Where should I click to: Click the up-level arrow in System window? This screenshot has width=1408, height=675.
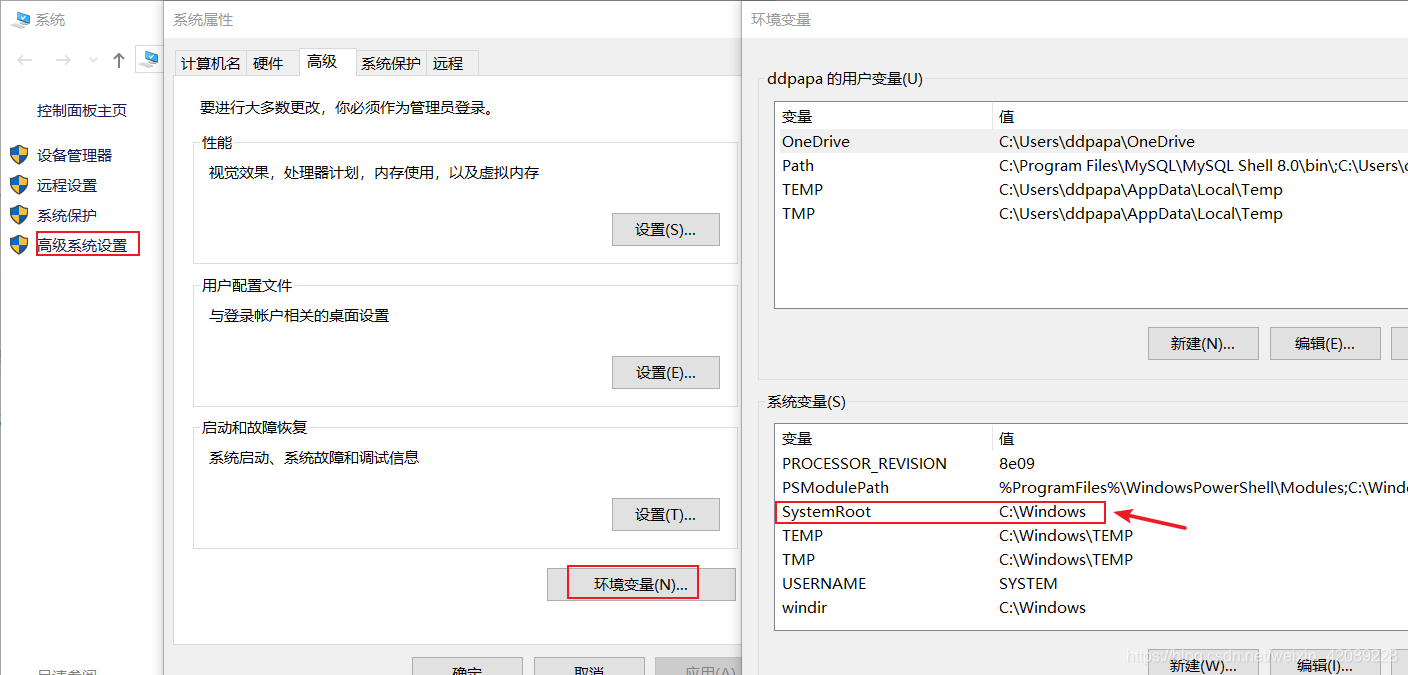[x=119, y=60]
